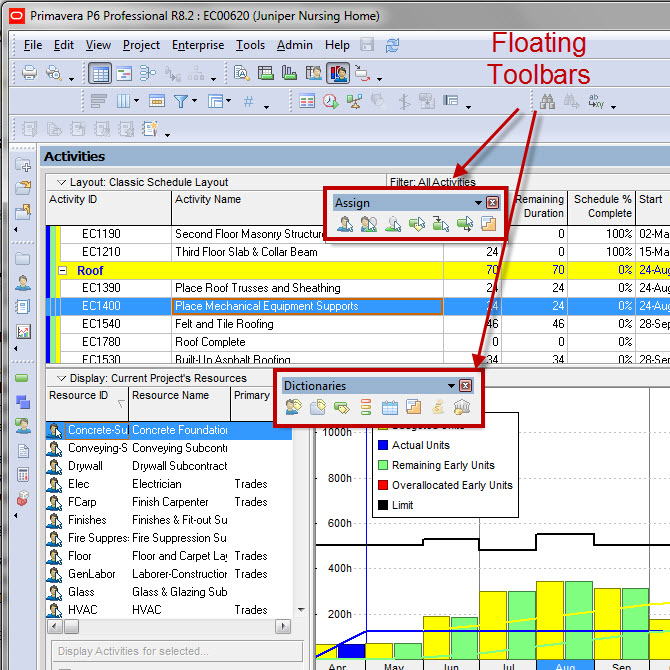Click red Overallocated Early Units legend swatch
Viewport: 670px width, 670px height.
[x=383, y=485]
